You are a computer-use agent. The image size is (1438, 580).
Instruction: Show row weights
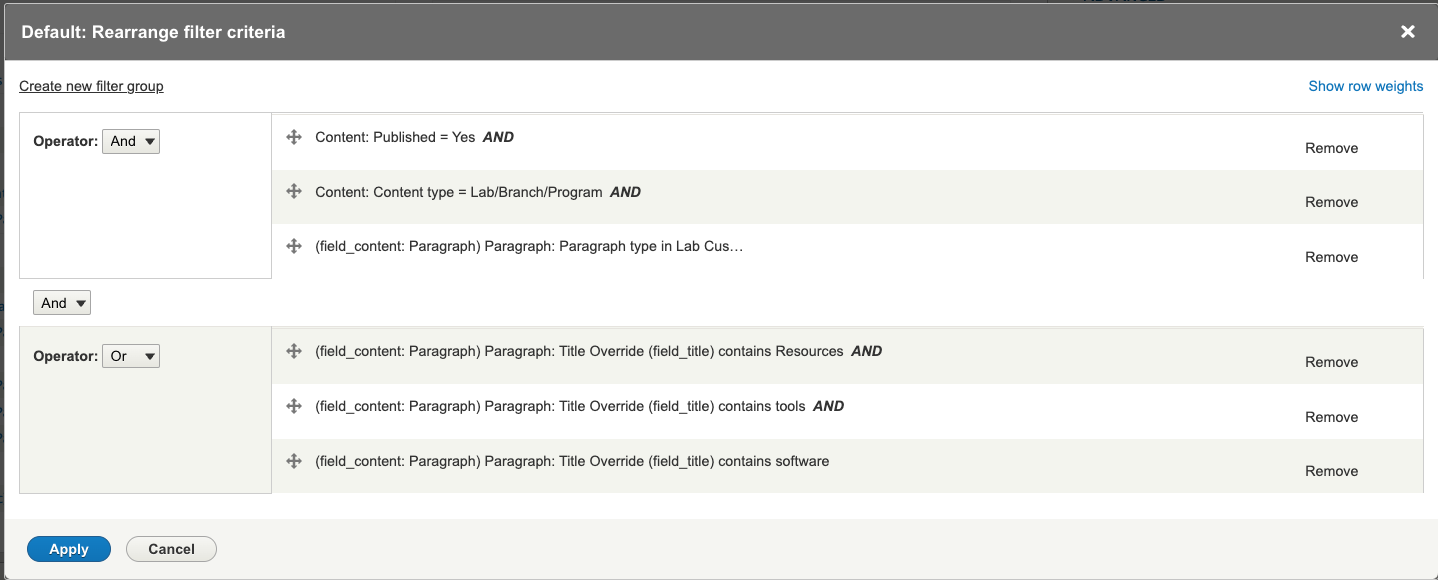(1366, 86)
